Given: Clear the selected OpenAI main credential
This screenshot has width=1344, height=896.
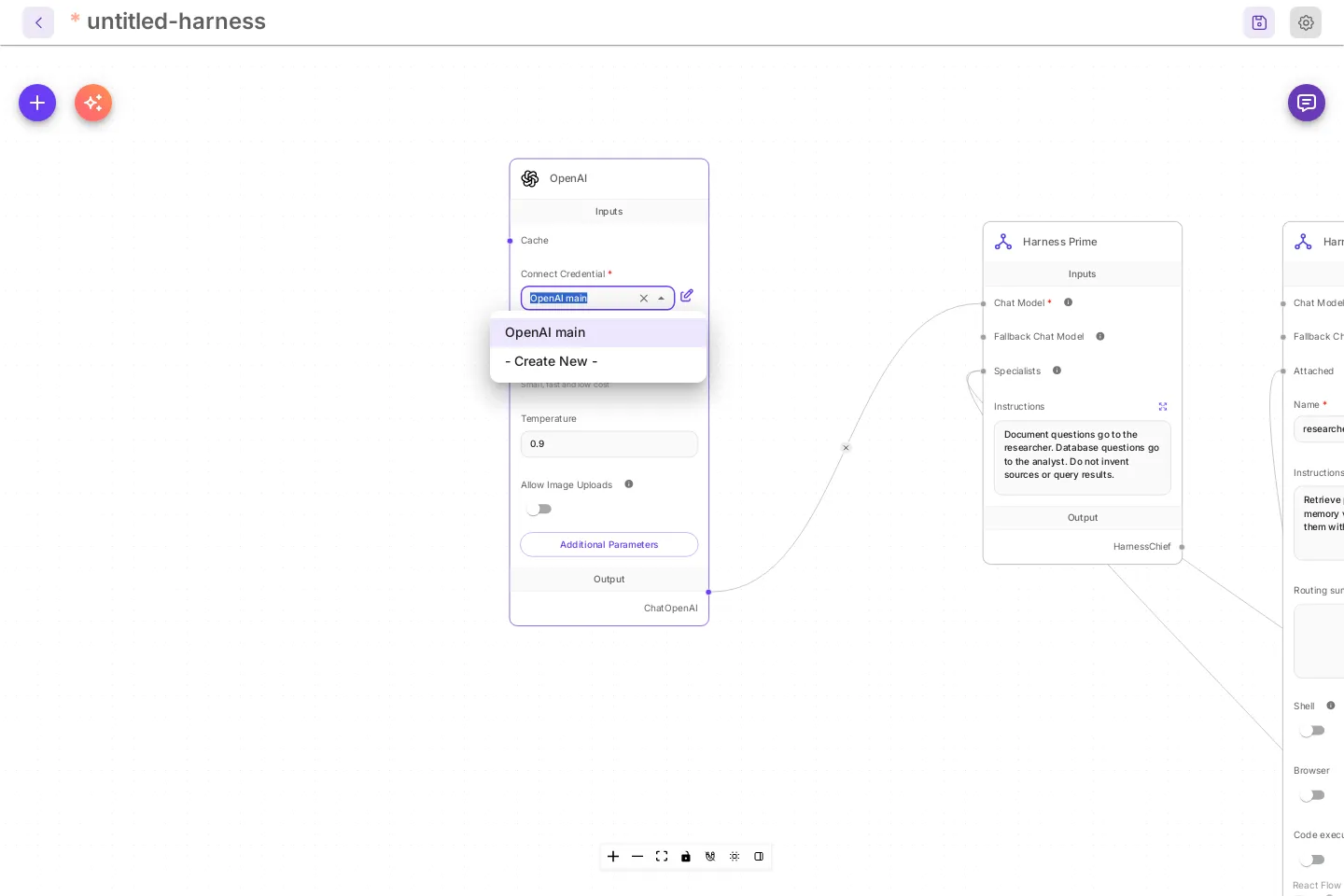Looking at the screenshot, I should tap(644, 299).
